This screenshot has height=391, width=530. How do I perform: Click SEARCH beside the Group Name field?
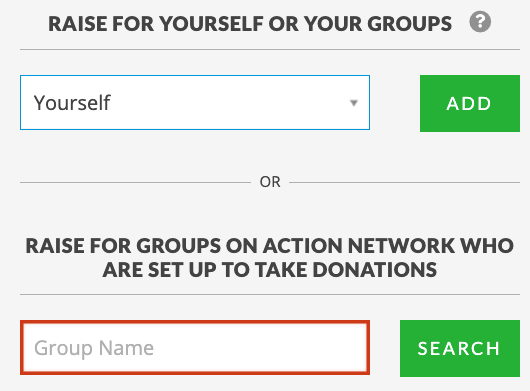(x=460, y=348)
